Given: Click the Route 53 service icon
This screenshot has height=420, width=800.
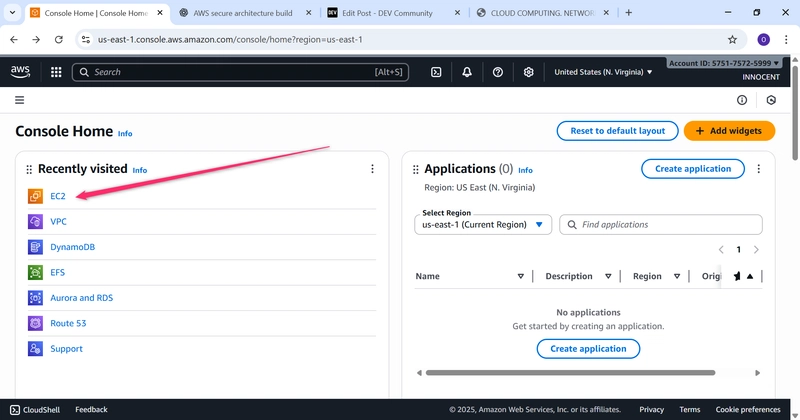Looking at the screenshot, I should (x=35, y=323).
